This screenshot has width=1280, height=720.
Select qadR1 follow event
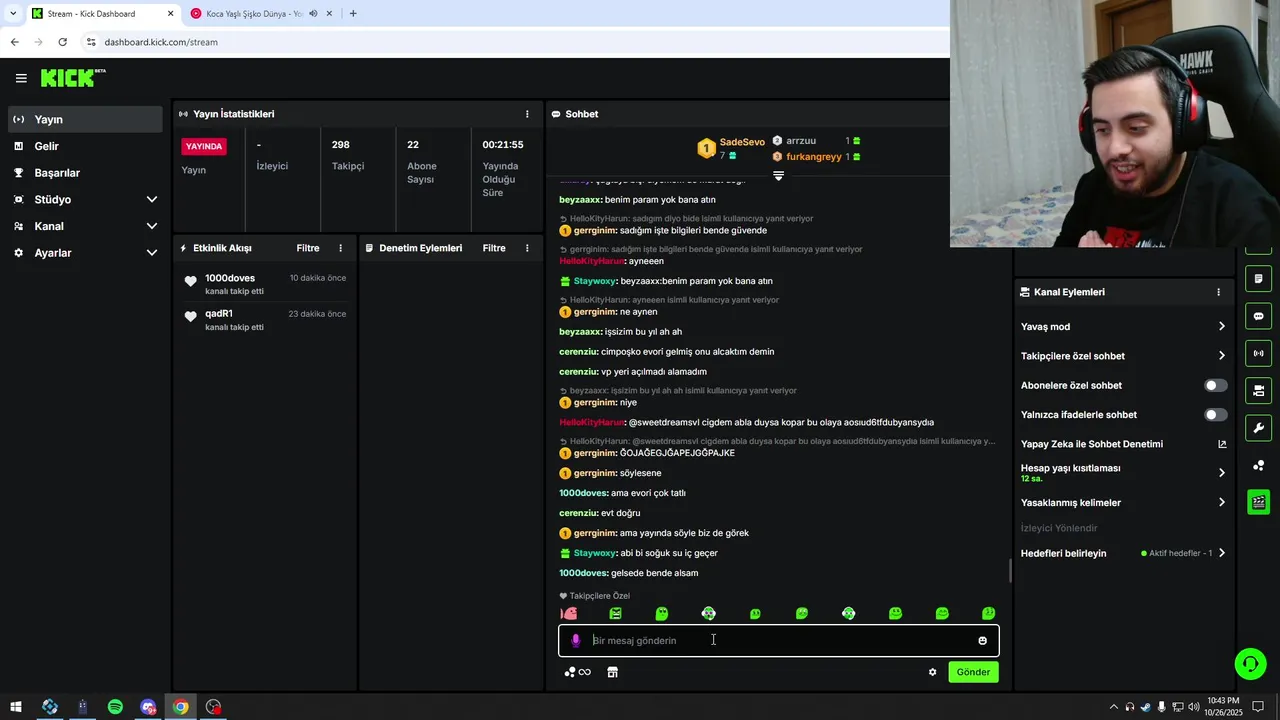click(x=265, y=320)
